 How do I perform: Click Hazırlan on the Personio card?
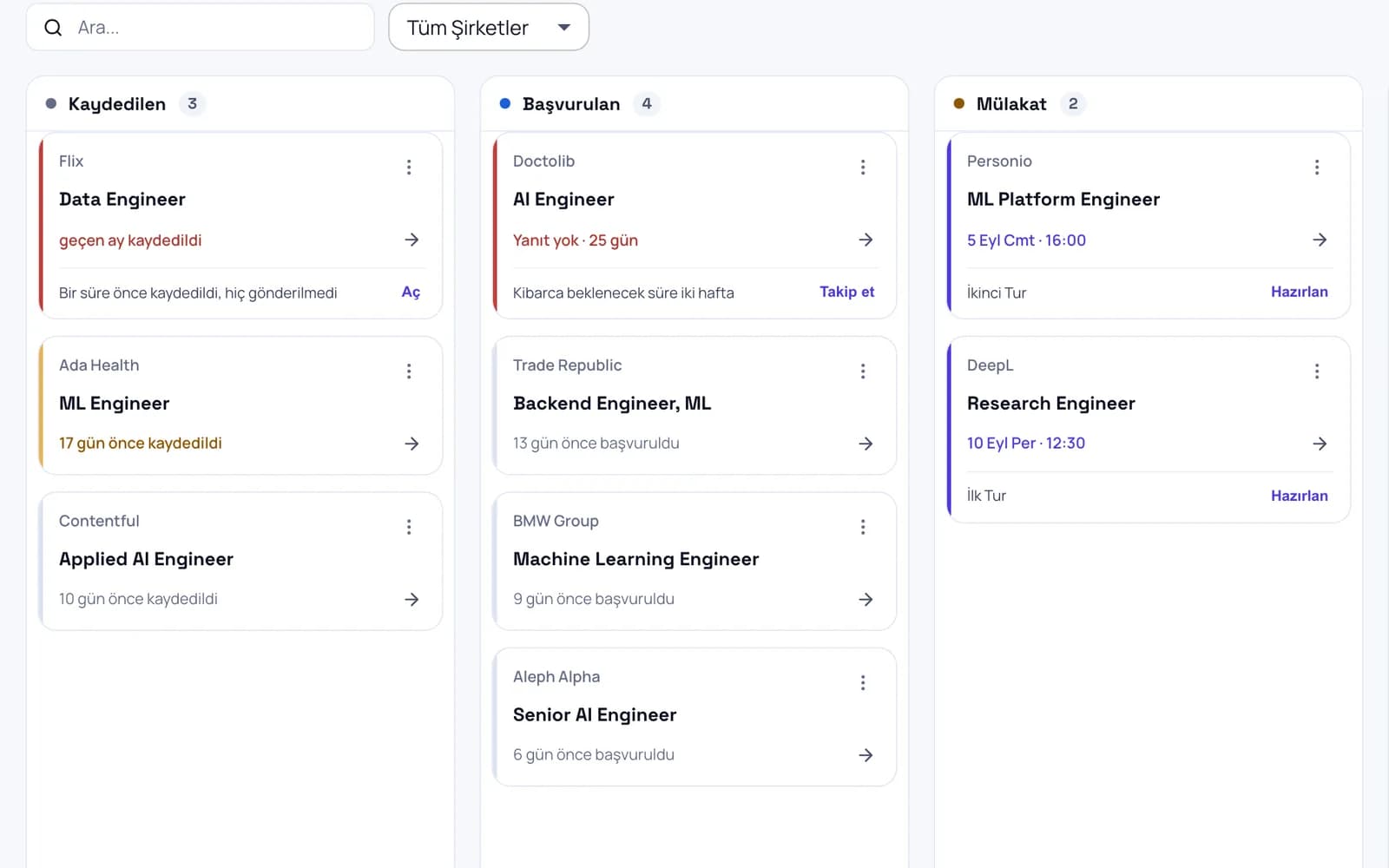(x=1299, y=293)
